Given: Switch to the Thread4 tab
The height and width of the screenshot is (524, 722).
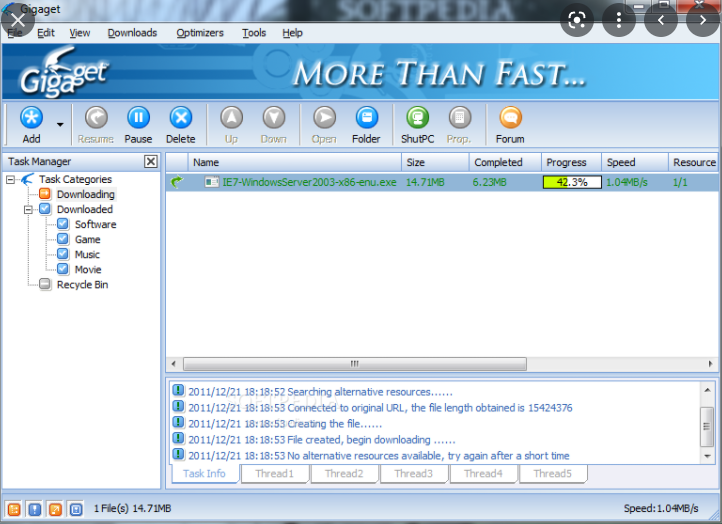Looking at the screenshot, I should pos(483,473).
